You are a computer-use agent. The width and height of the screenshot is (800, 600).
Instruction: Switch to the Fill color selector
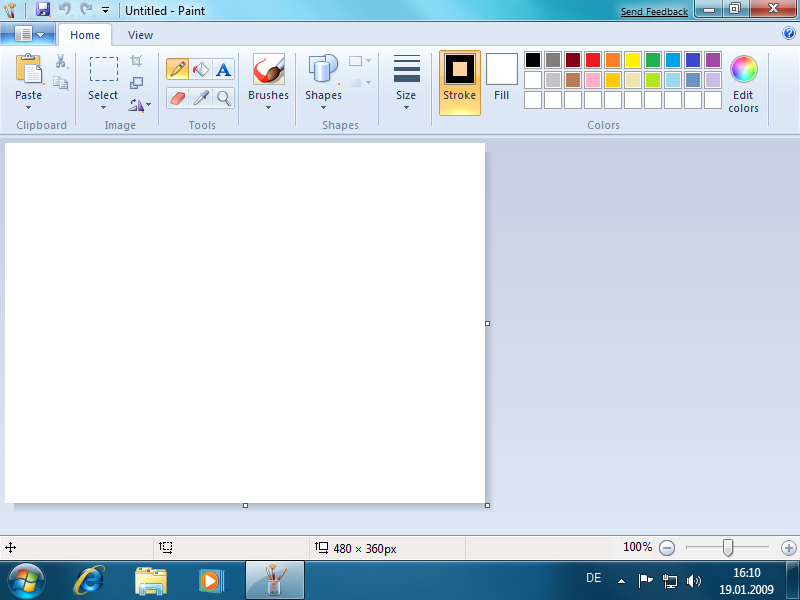pos(501,82)
